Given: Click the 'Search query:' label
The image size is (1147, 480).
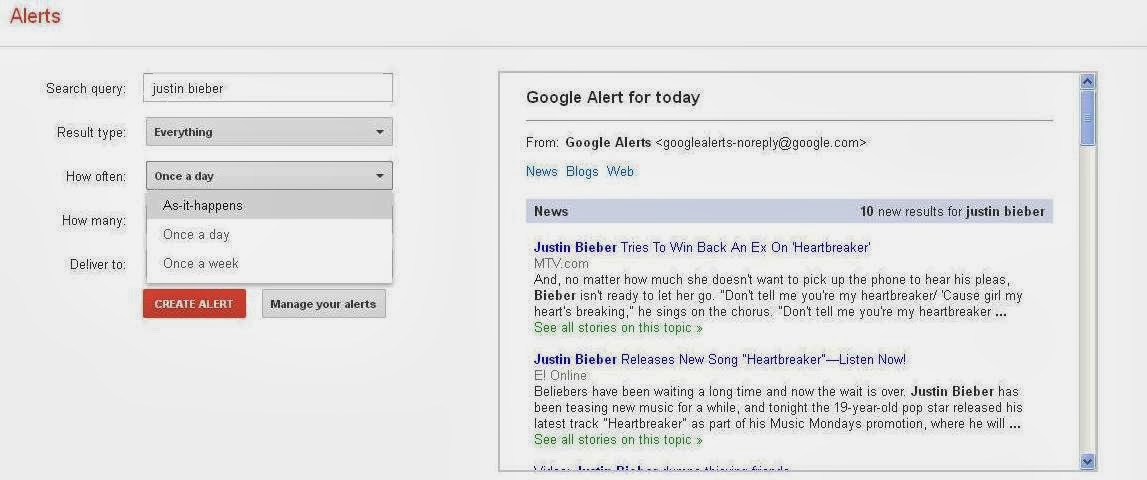Looking at the screenshot, I should 86,89.
